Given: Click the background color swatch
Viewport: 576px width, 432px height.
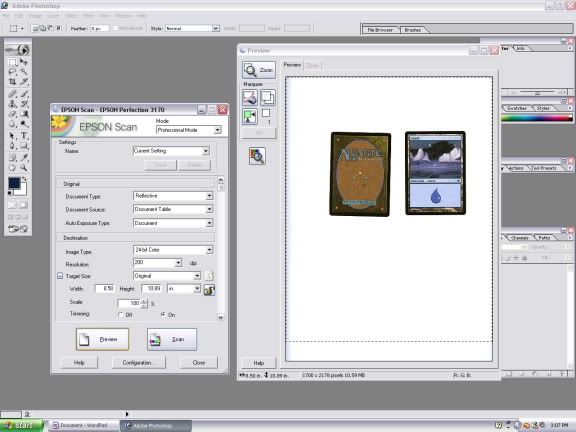Looking at the screenshot, I should [22, 191].
